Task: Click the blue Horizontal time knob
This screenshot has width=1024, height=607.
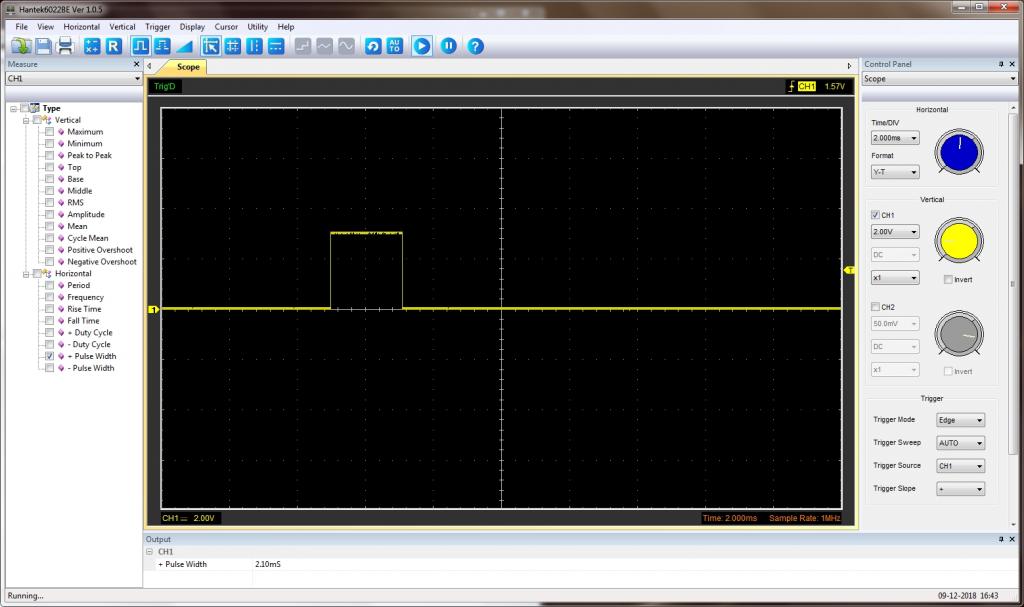Action: pos(958,153)
